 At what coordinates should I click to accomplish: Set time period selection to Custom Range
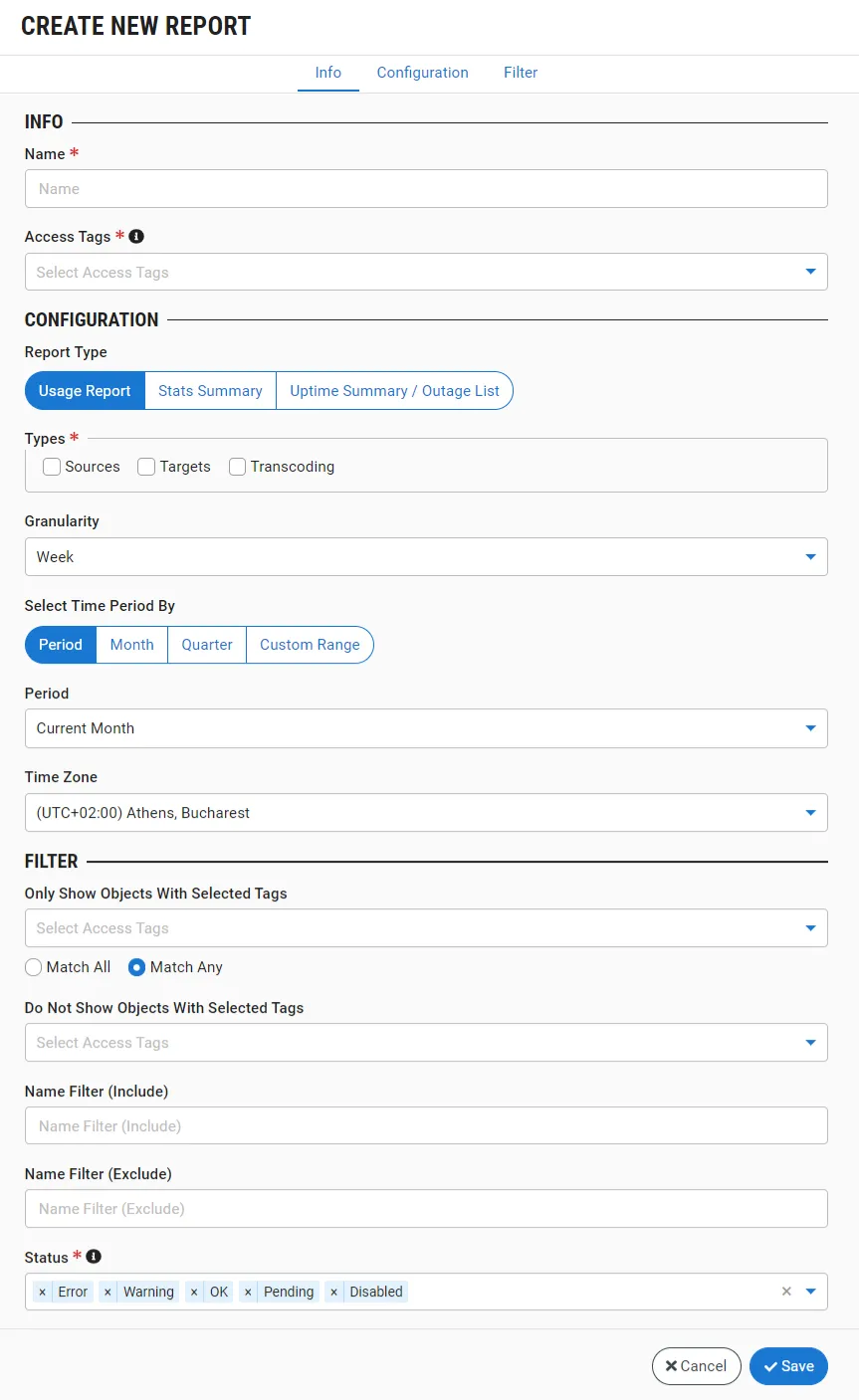coord(310,645)
